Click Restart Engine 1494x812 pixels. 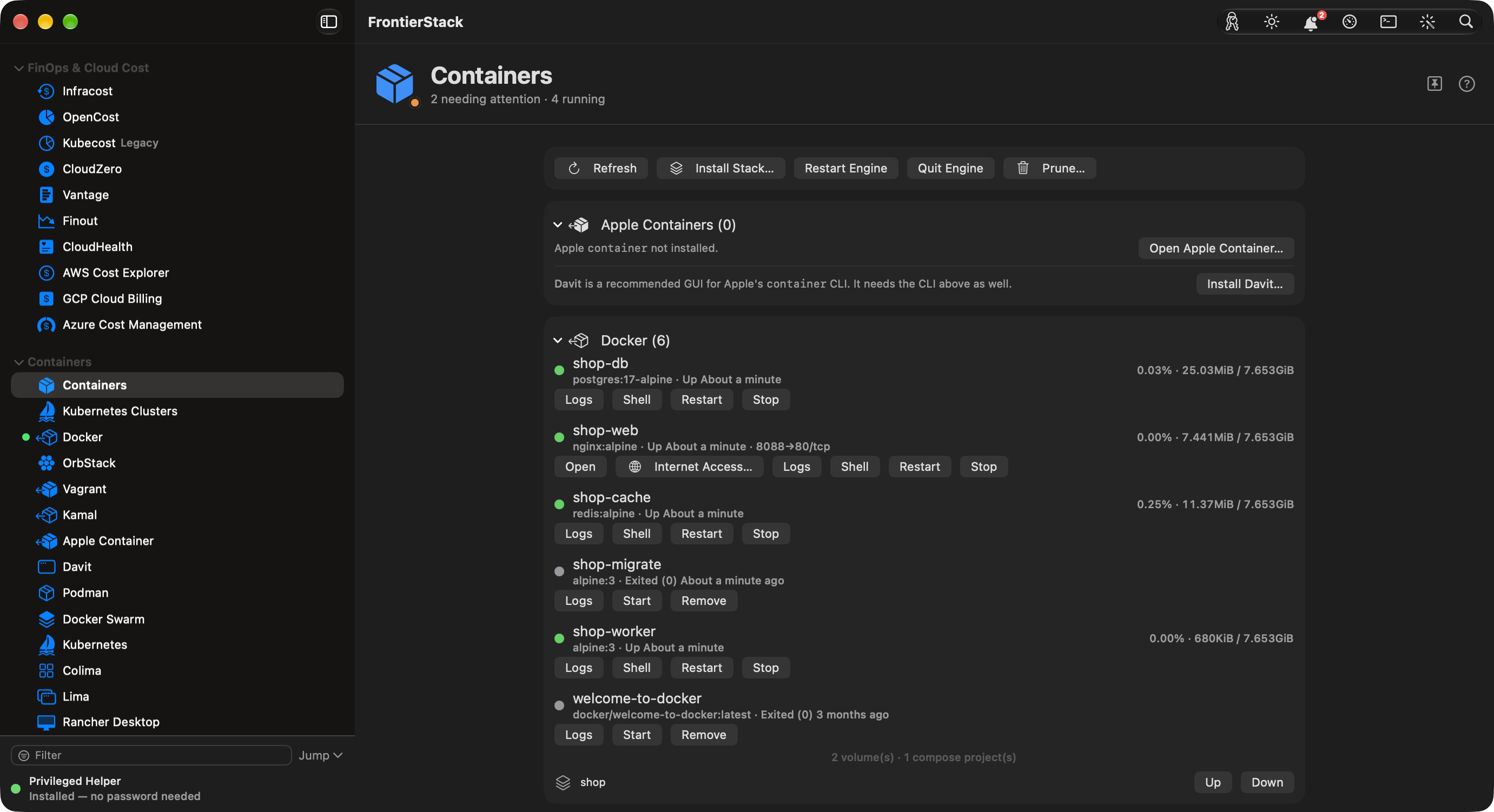845,168
